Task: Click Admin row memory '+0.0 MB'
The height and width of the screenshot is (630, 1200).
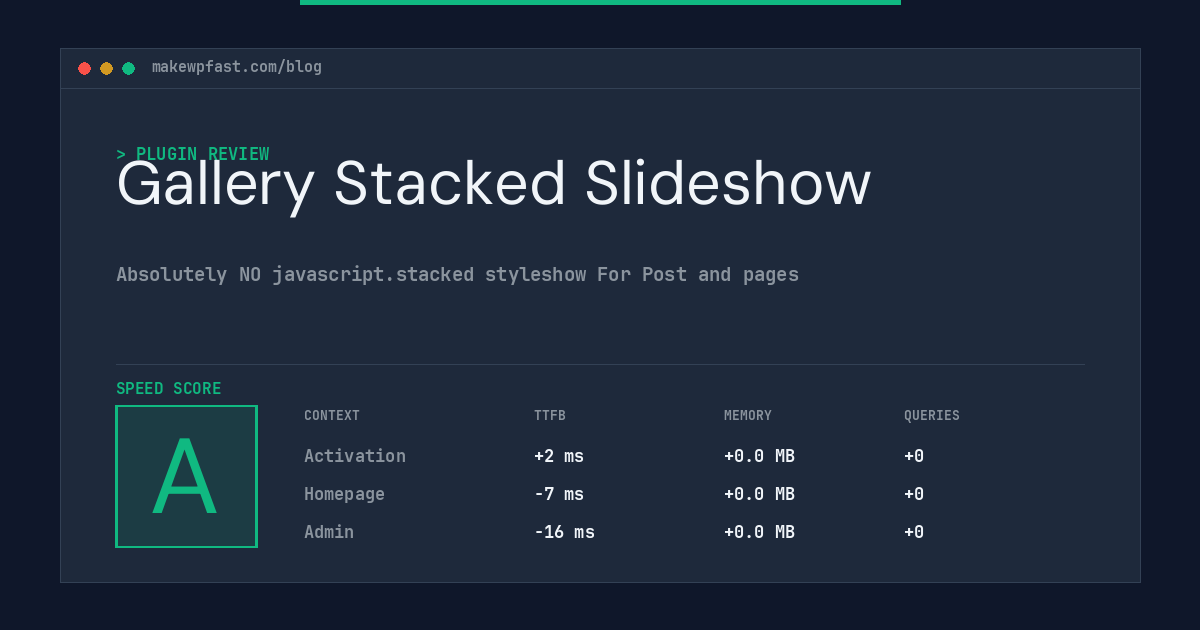Action: click(x=759, y=532)
